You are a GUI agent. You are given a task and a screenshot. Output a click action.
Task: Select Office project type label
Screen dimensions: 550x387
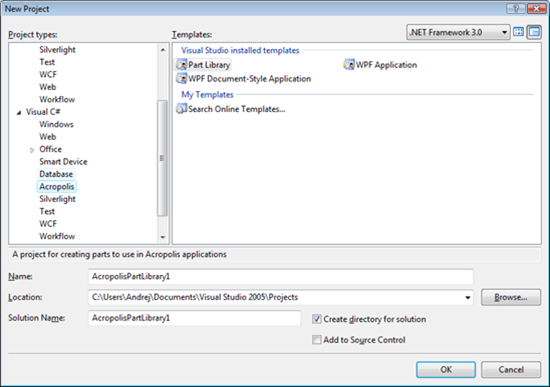[51, 149]
